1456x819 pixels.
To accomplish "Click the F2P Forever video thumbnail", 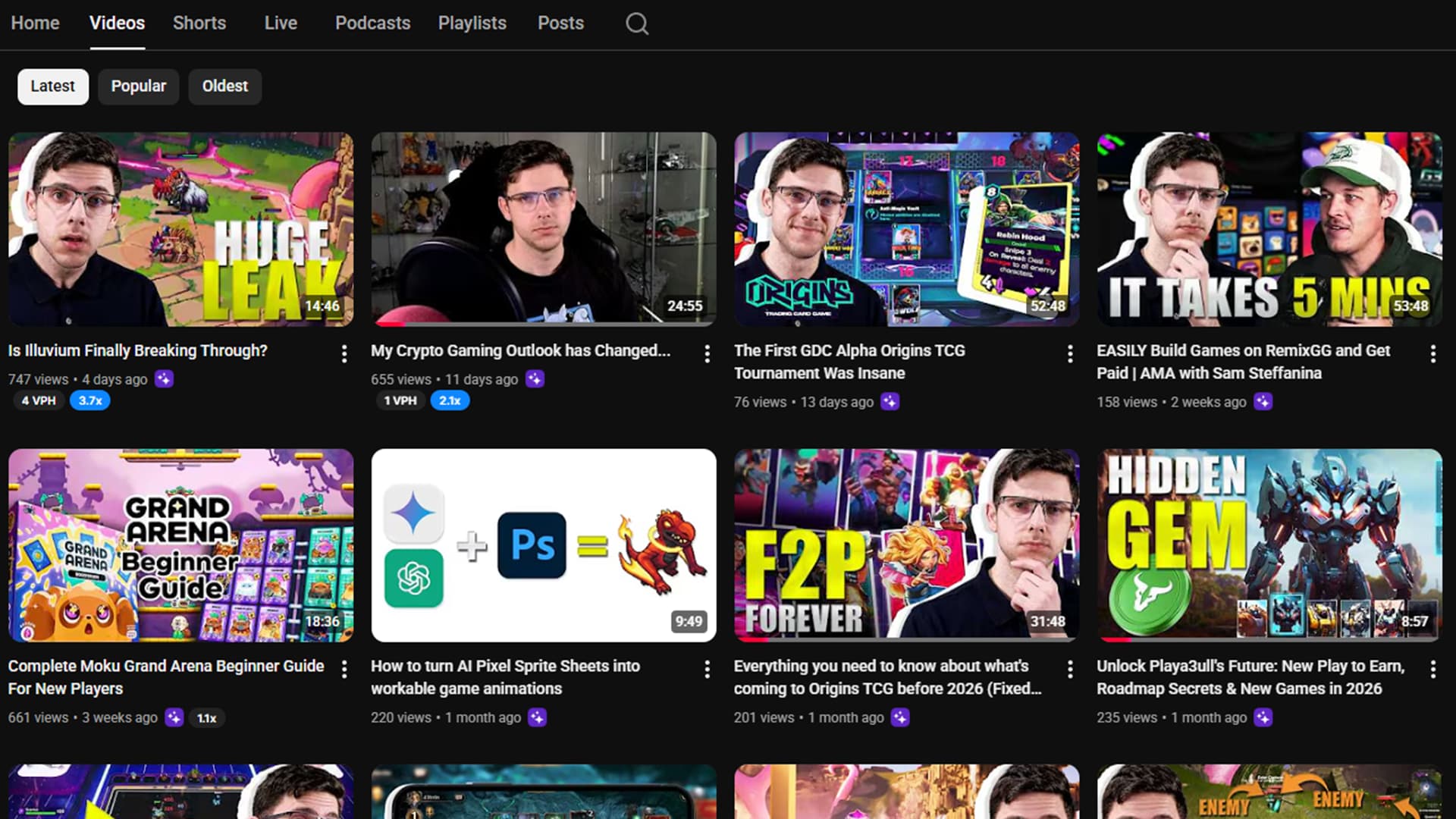I will 907,544.
